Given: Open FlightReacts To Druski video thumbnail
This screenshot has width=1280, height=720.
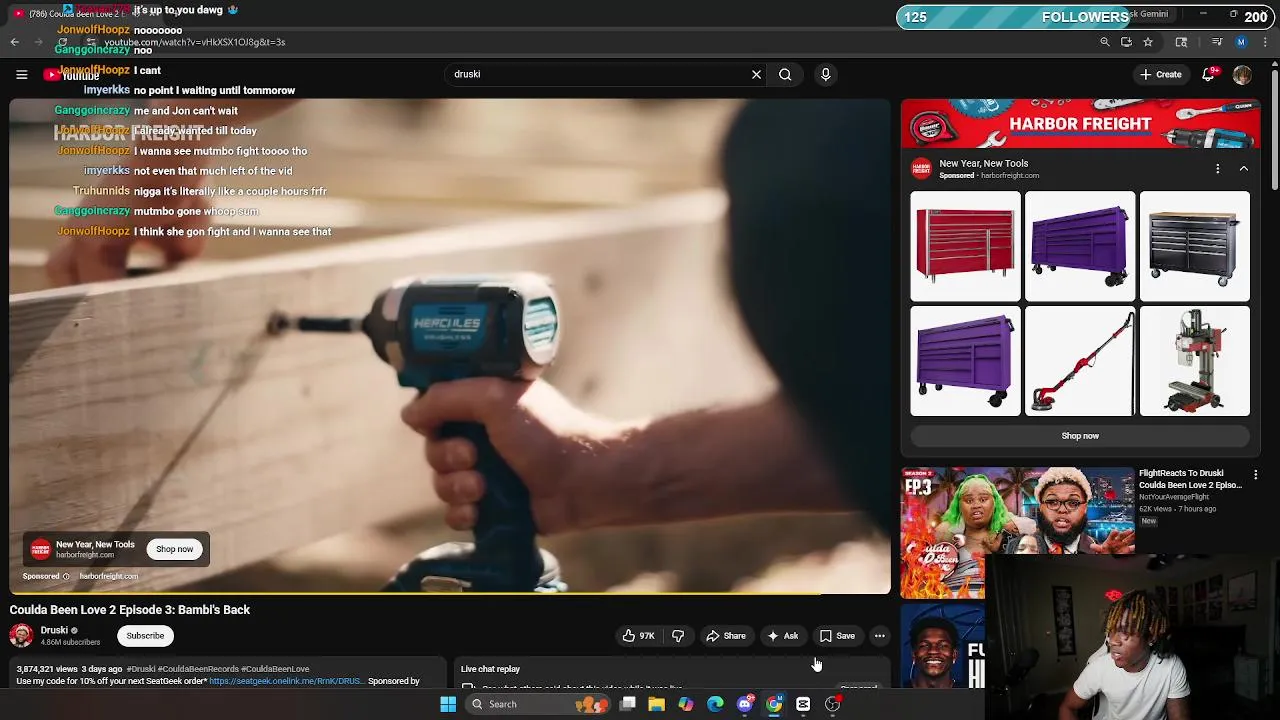Looking at the screenshot, I should point(1017,531).
